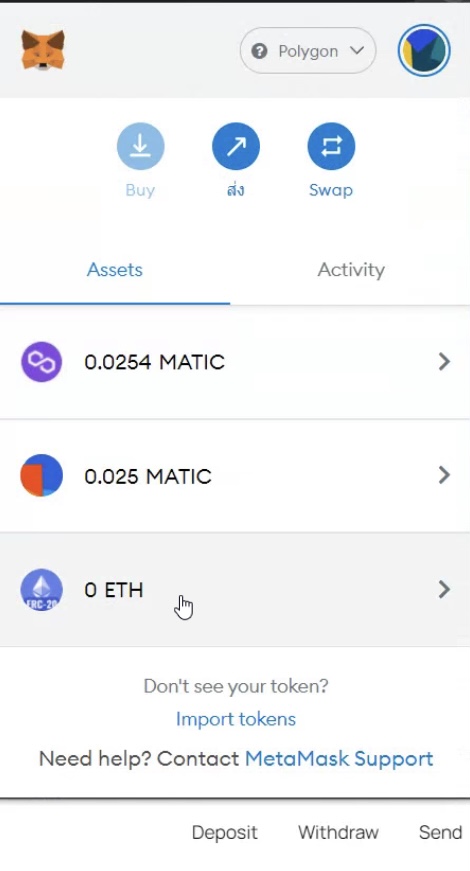Open the Polygon network dropdown
This screenshot has height=871, width=470.
[x=308, y=51]
